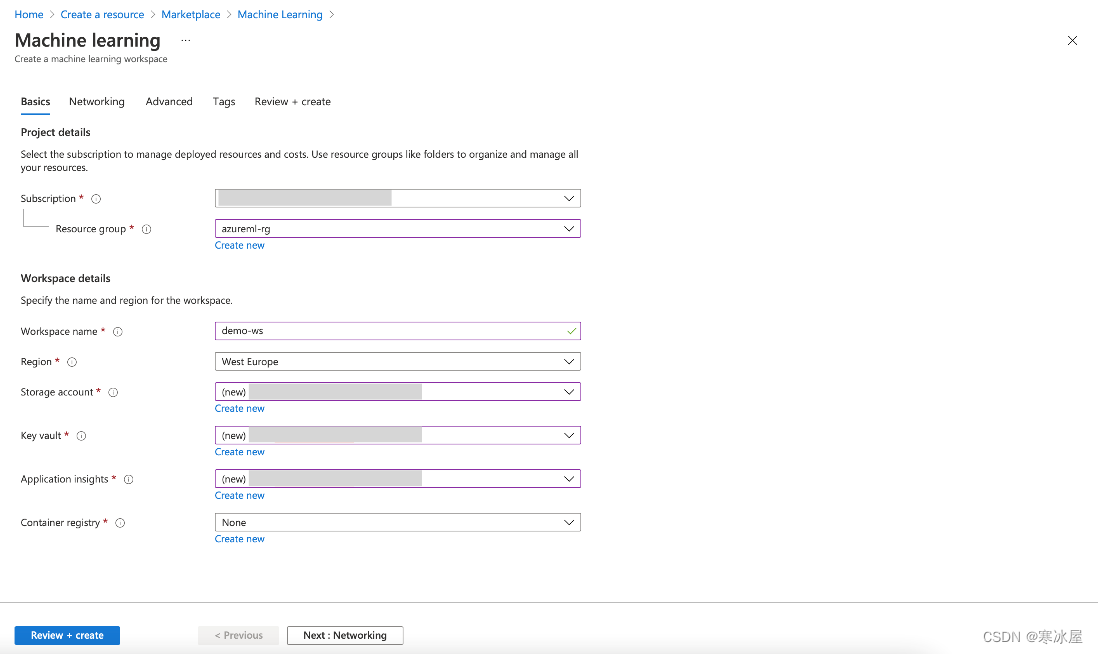Open the ellipsis more options menu

[186, 41]
